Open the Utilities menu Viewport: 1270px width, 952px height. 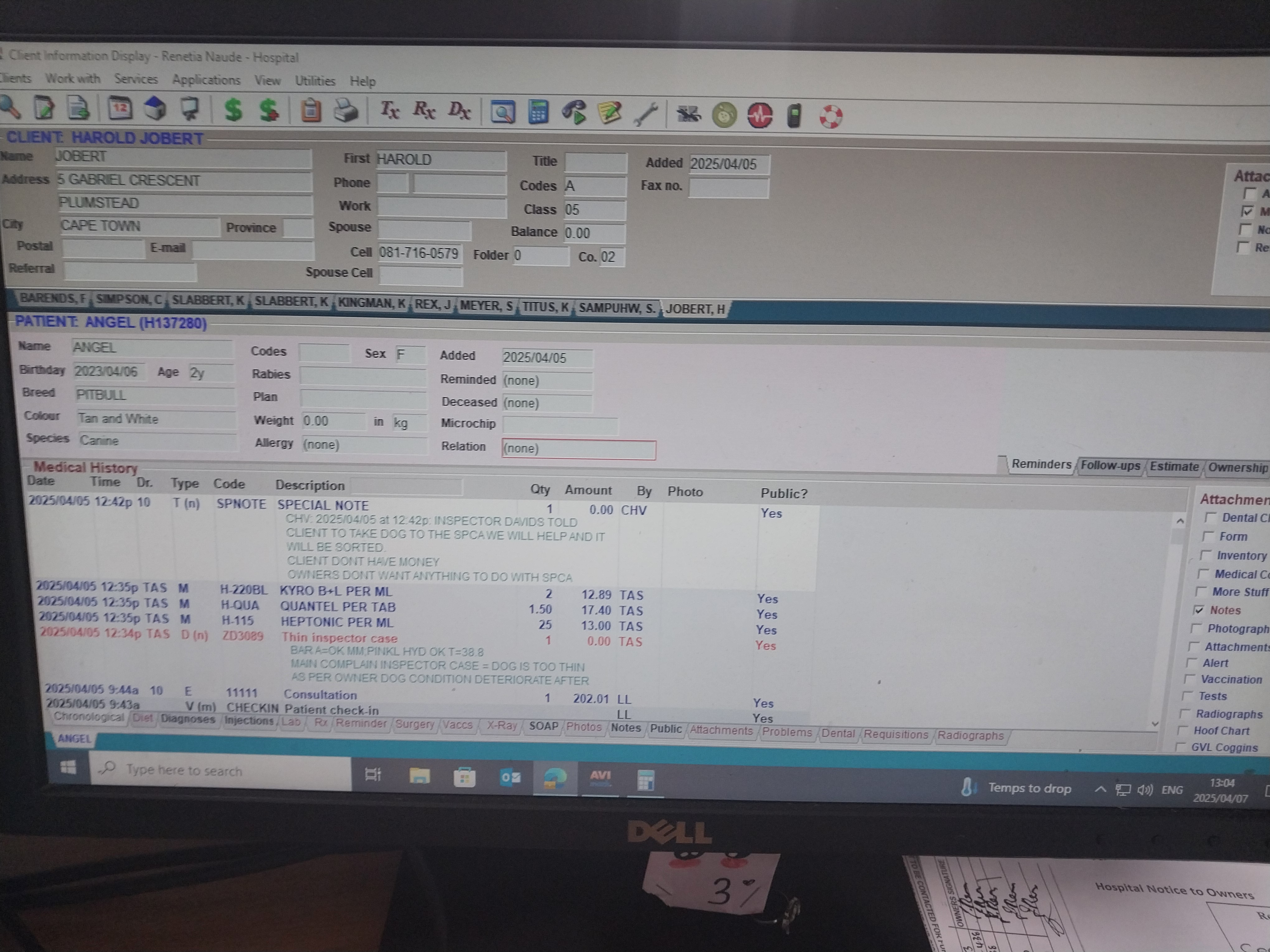click(x=315, y=81)
